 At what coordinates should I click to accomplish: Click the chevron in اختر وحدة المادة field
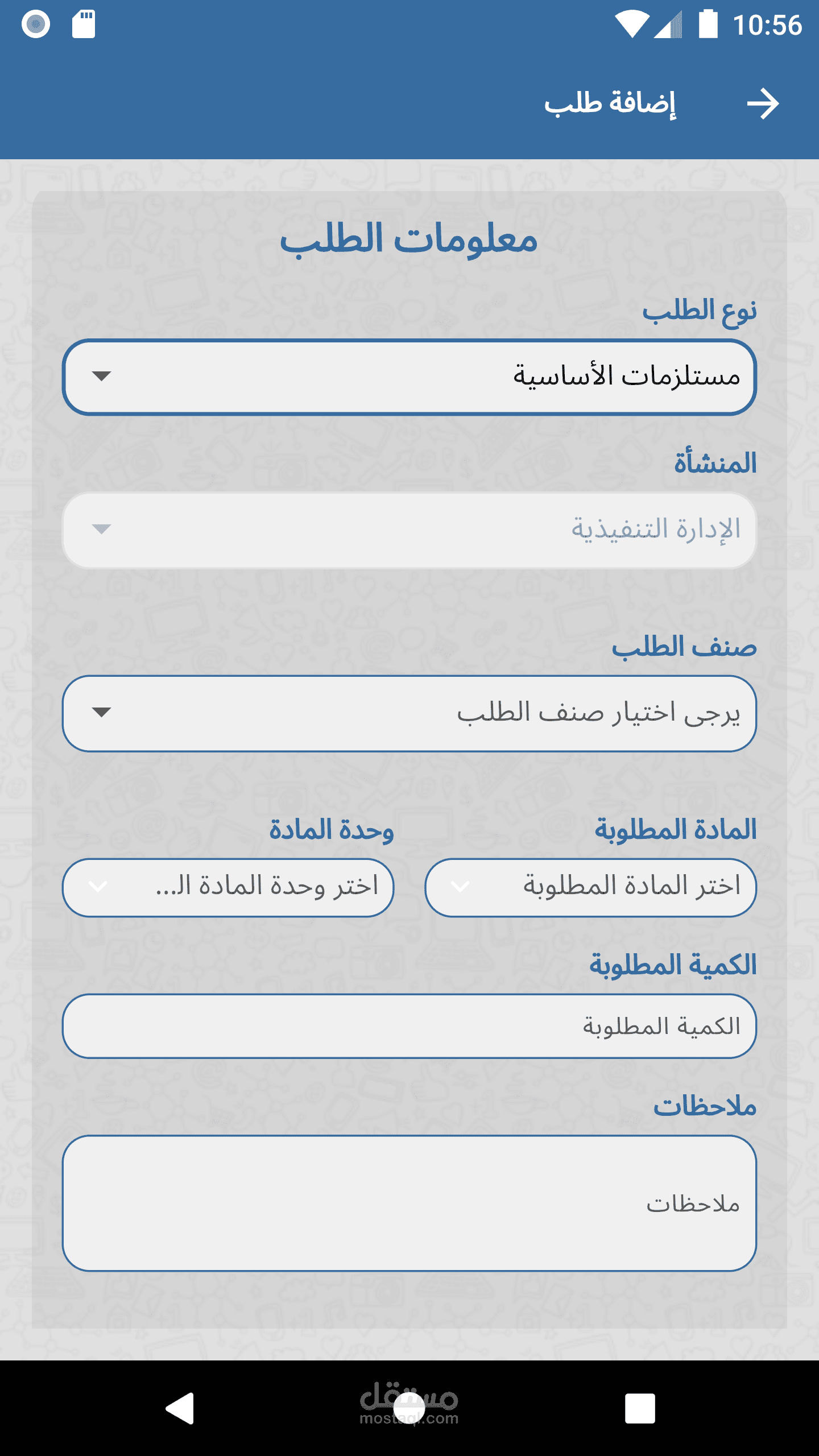point(98,887)
